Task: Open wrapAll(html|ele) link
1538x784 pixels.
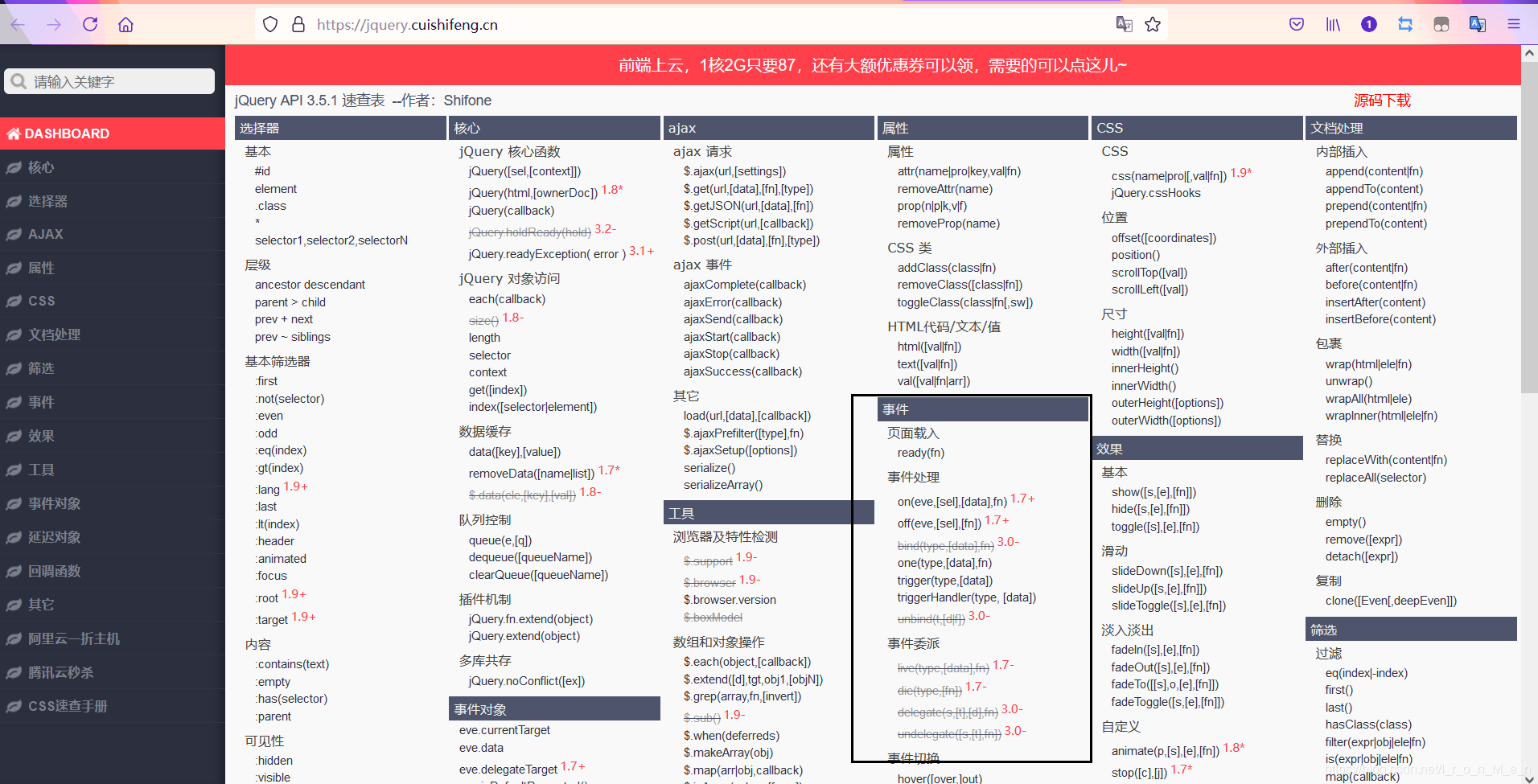Action: click(x=1368, y=399)
